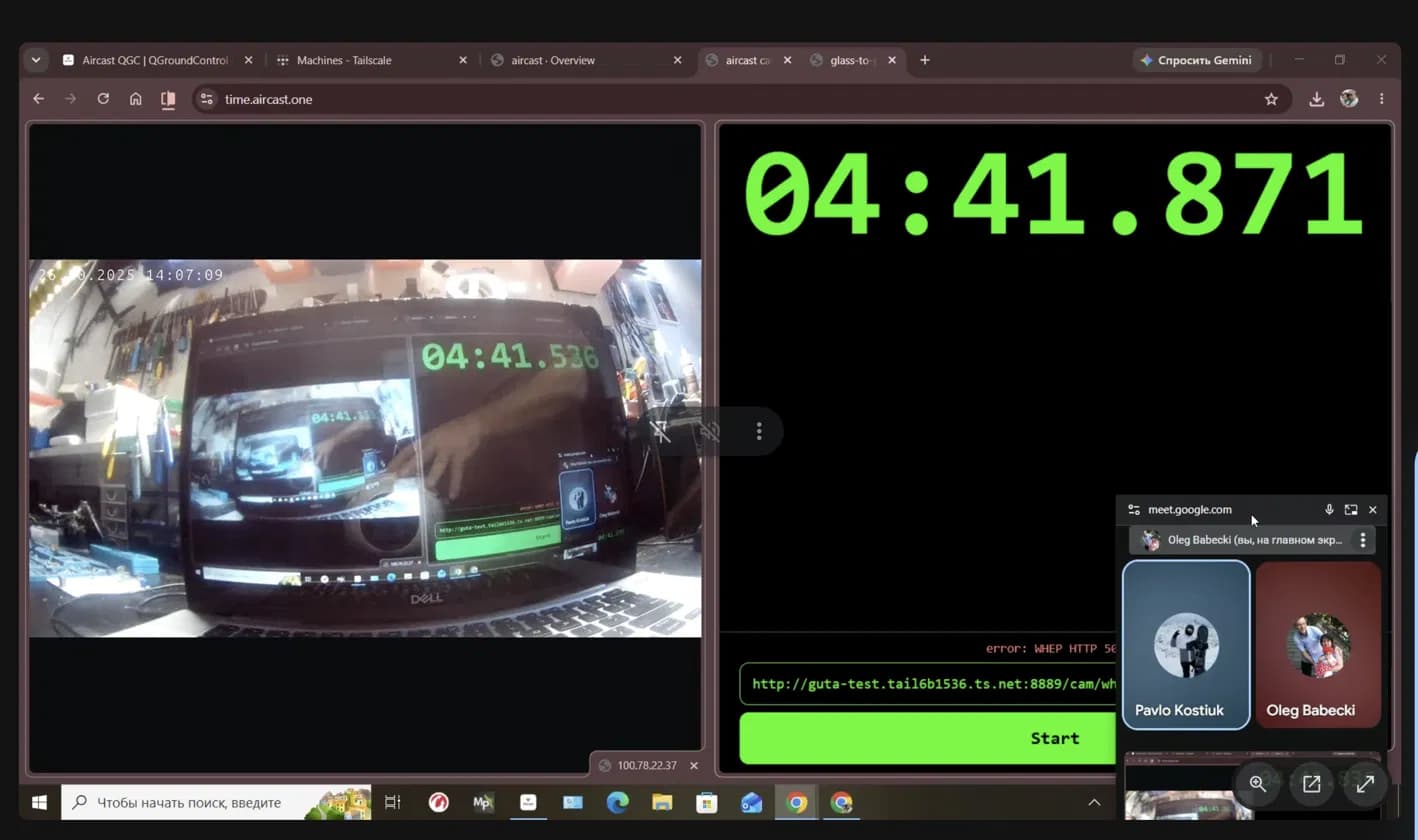The height and width of the screenshot is (840, 1418).
Task: Return to tab from Meet picture-in-picture
Action: pyautogui.click(x=1351, y=509)
